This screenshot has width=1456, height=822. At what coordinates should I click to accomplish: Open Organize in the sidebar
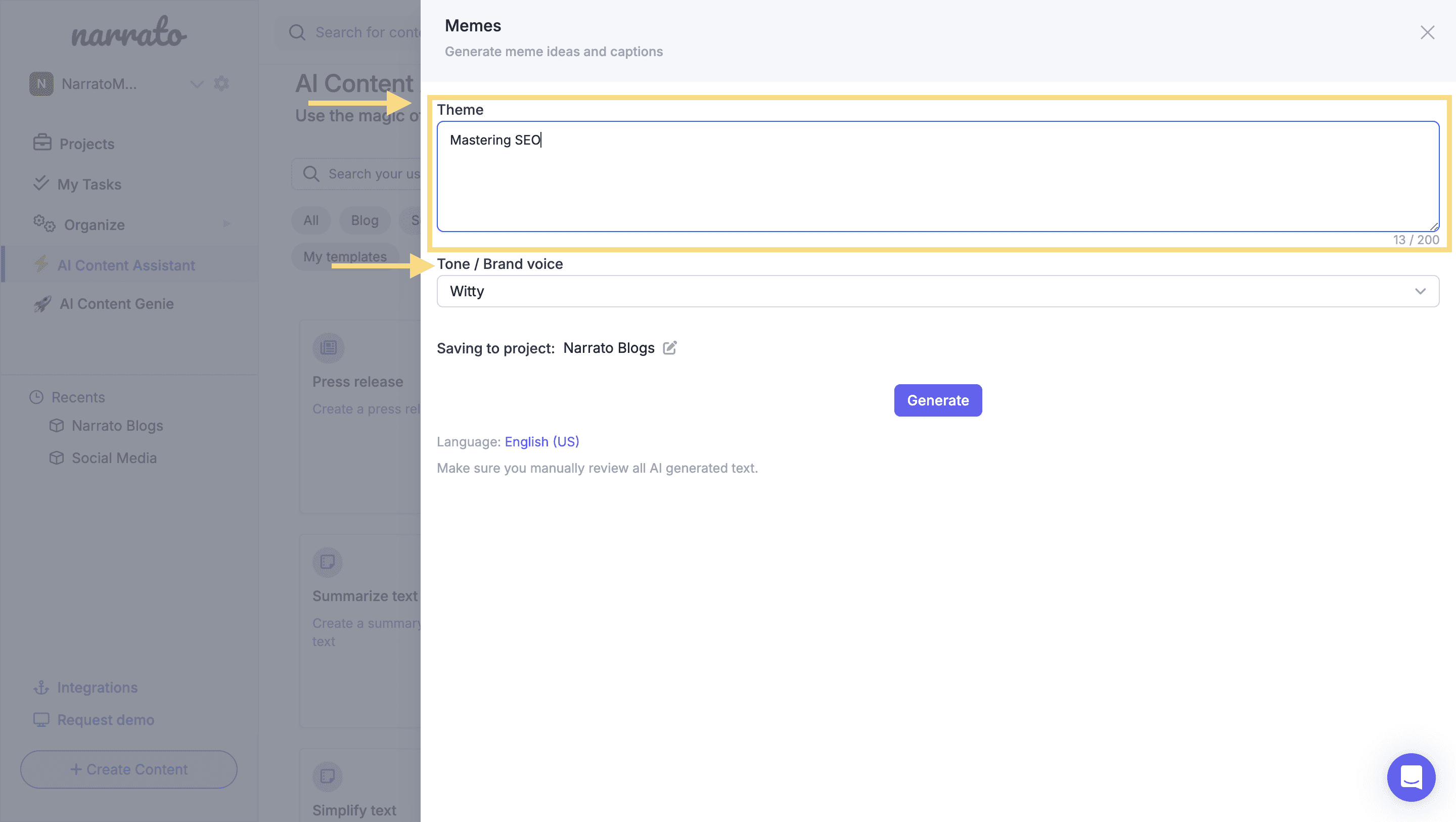point(94,225)
